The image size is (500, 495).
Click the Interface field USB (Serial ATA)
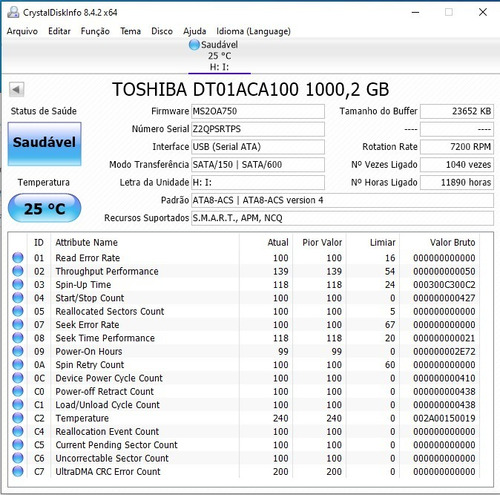coord(258,147)
